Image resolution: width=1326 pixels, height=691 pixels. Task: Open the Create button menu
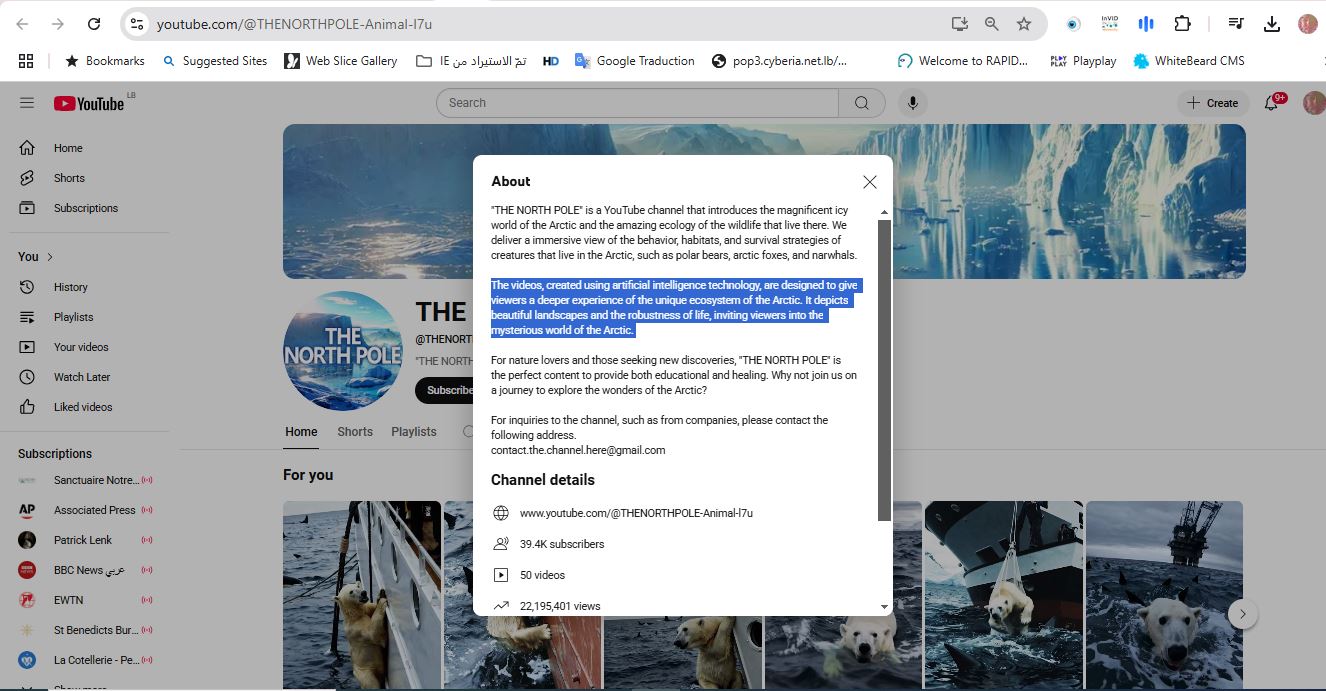1212,103
